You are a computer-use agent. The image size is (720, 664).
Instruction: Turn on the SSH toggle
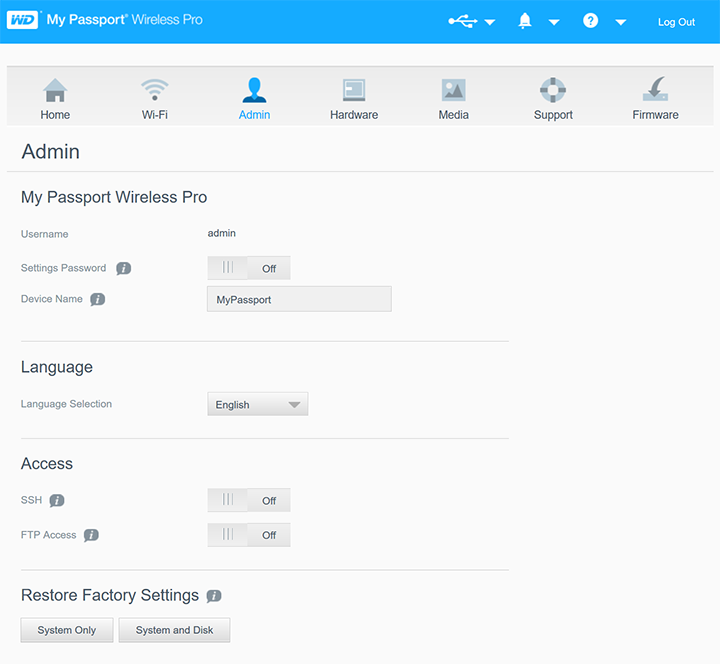[248, 500]
